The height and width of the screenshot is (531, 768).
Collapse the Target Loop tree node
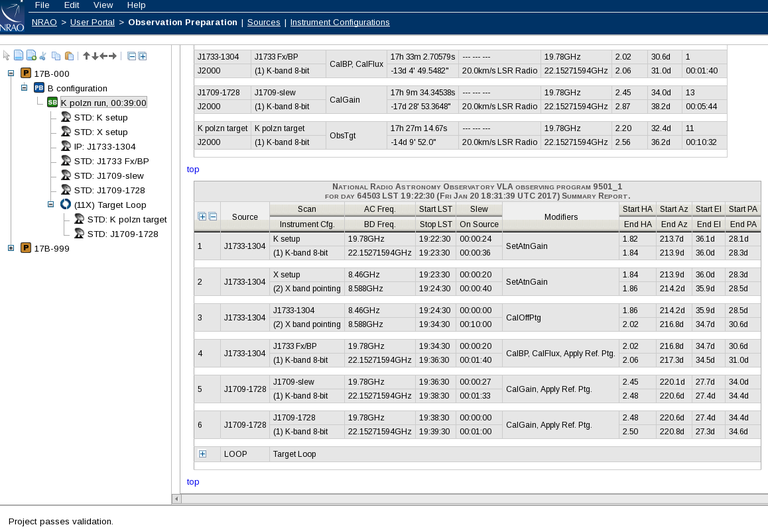[52, 204]
